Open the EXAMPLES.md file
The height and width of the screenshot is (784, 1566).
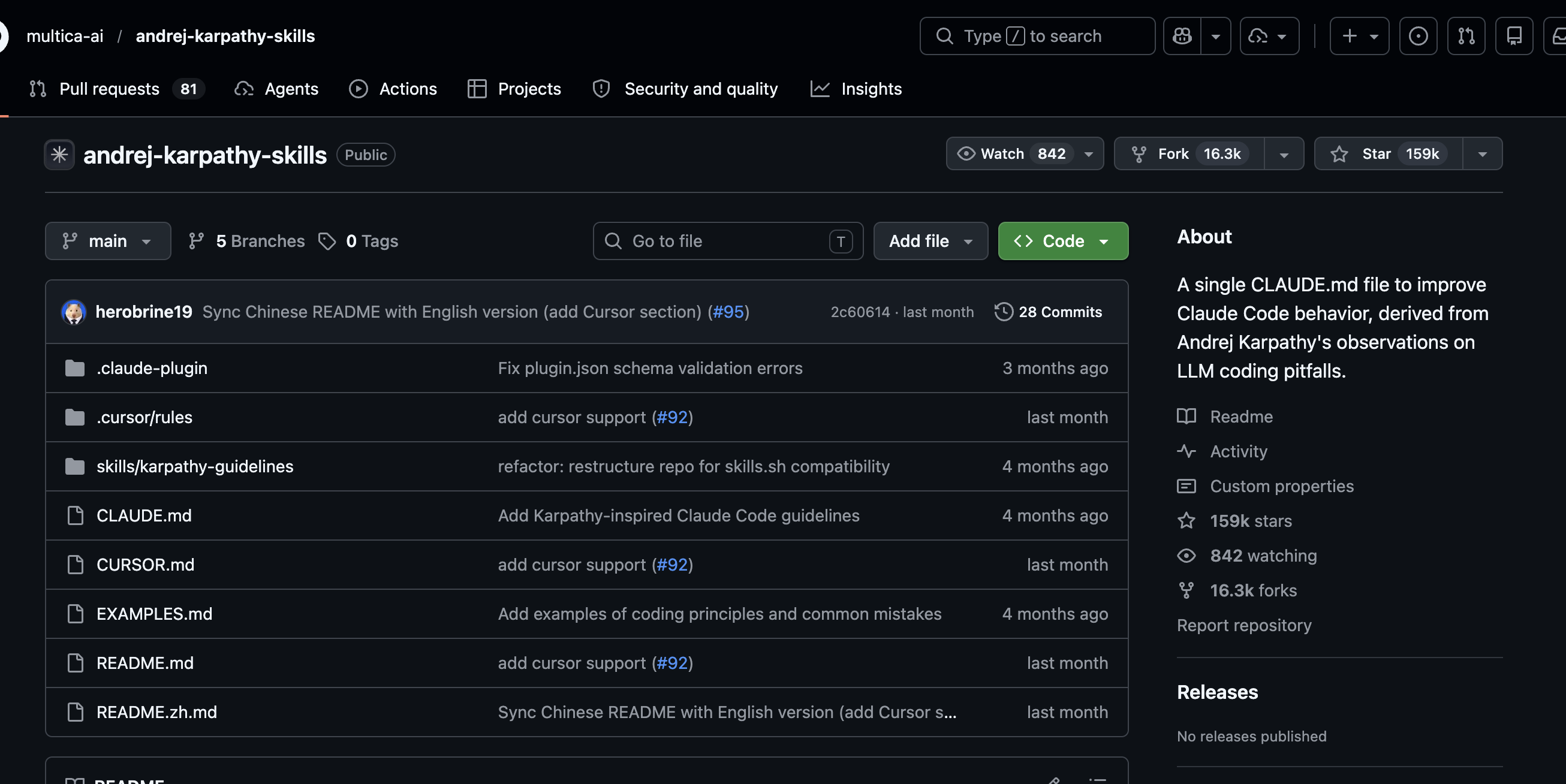(155, 614)
